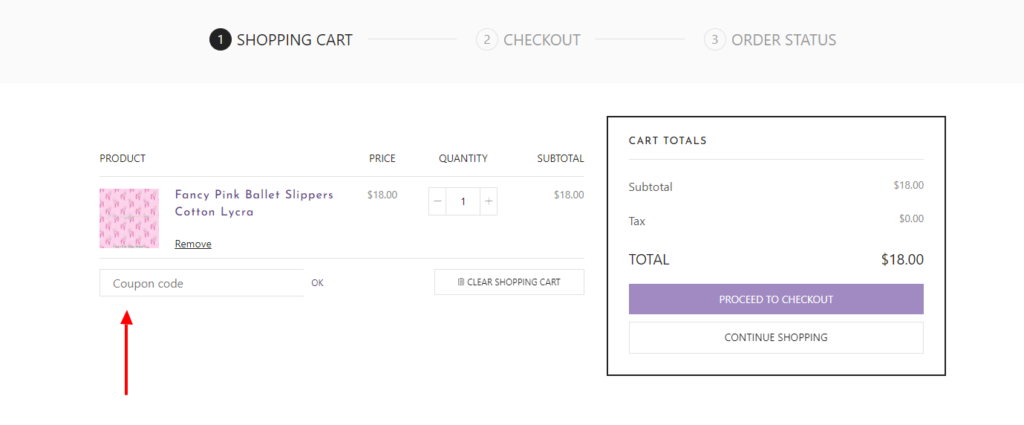Focus the quantity number field
Image resolution: width=1024 pixels, height=425 pixels.
463,202
